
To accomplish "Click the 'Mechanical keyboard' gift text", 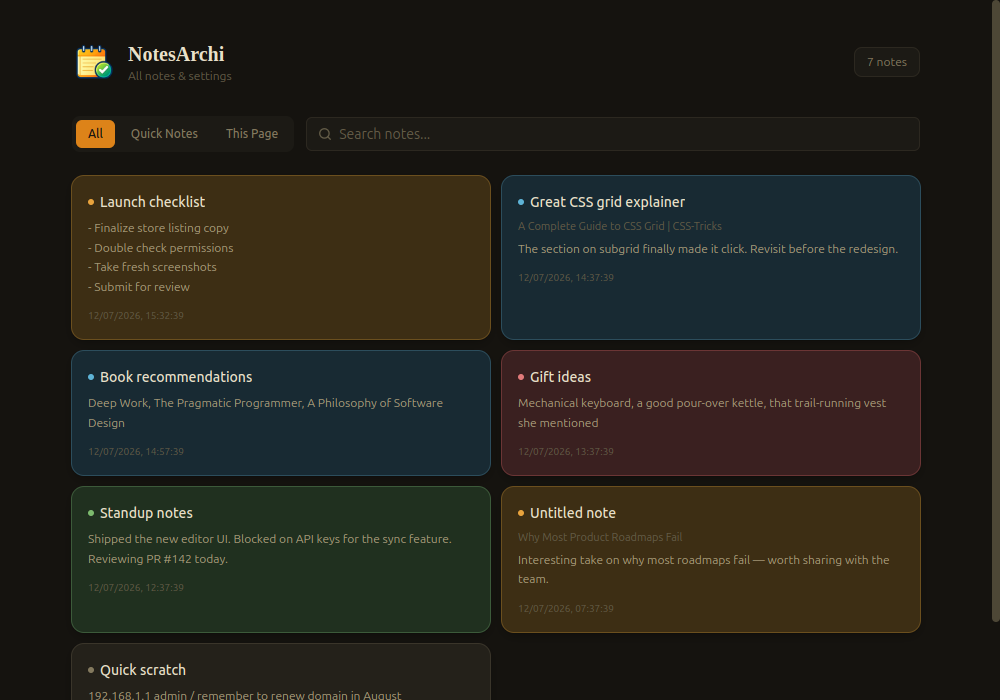I will pyautogui.click(x=702, y=413).
